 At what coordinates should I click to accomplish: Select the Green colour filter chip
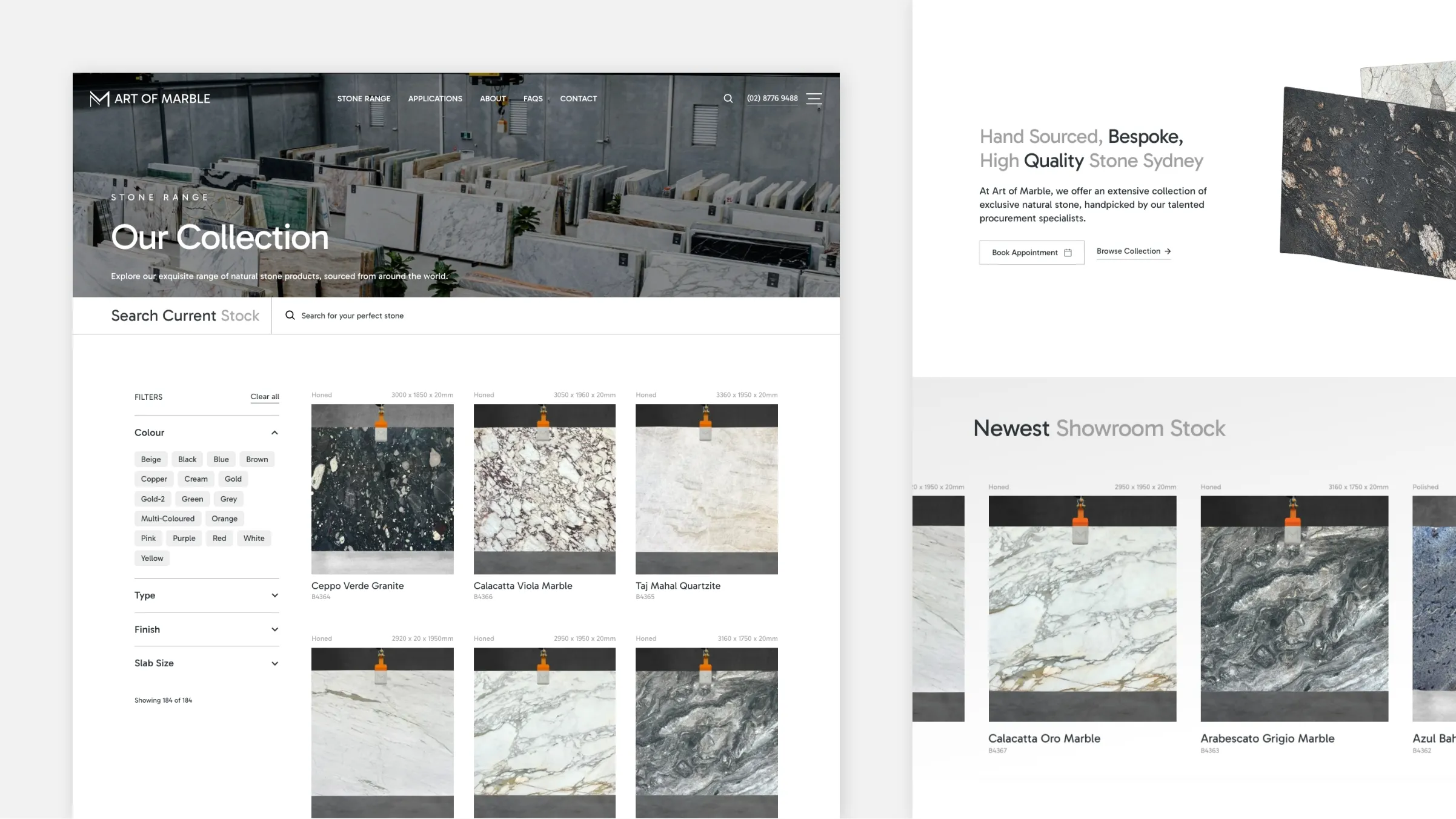(x=192, y=499)
